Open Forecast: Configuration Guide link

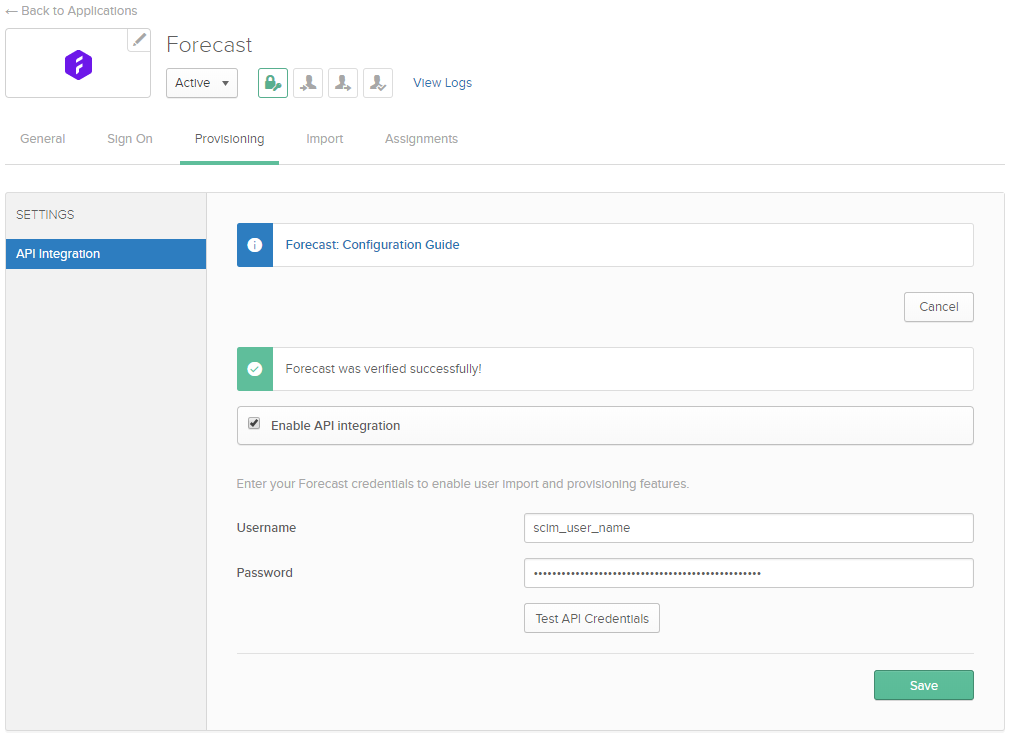click(373, 244)
